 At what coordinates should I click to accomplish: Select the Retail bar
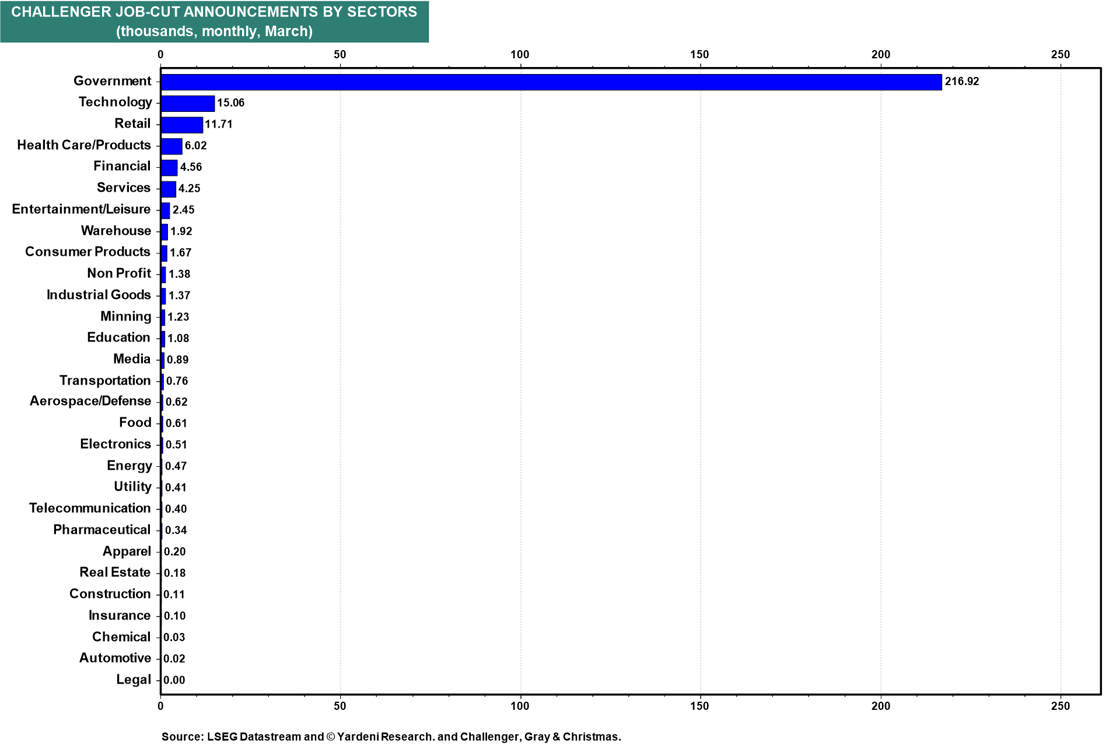(181, 124)
